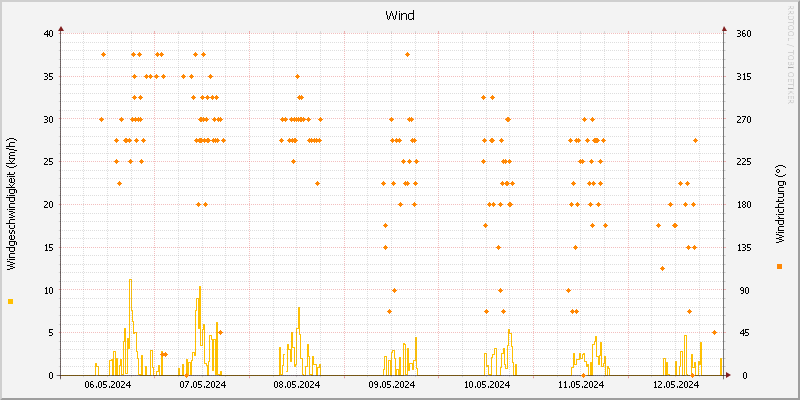Image resolution: width=800 pixels, height=400 pixels.
Task: Click the tallest wind speed peak on 06.05.2024
Action: tap(131, 280)
